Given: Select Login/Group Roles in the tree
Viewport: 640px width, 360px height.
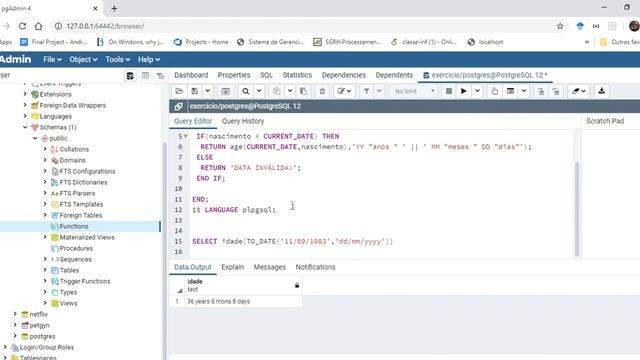Looking at the screenshot, I should (x=47, y=347).
